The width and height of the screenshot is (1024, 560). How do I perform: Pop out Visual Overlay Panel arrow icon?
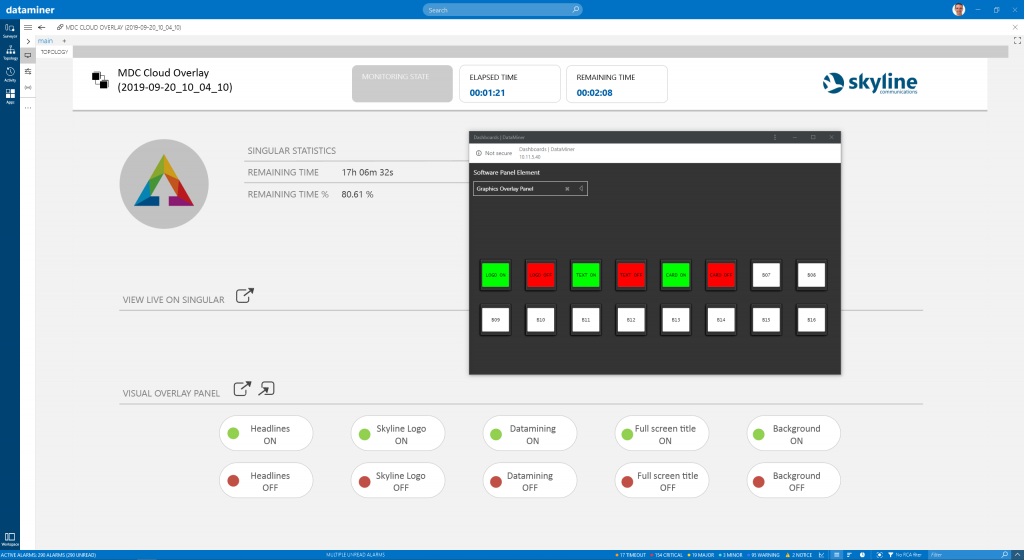[266, 388]
